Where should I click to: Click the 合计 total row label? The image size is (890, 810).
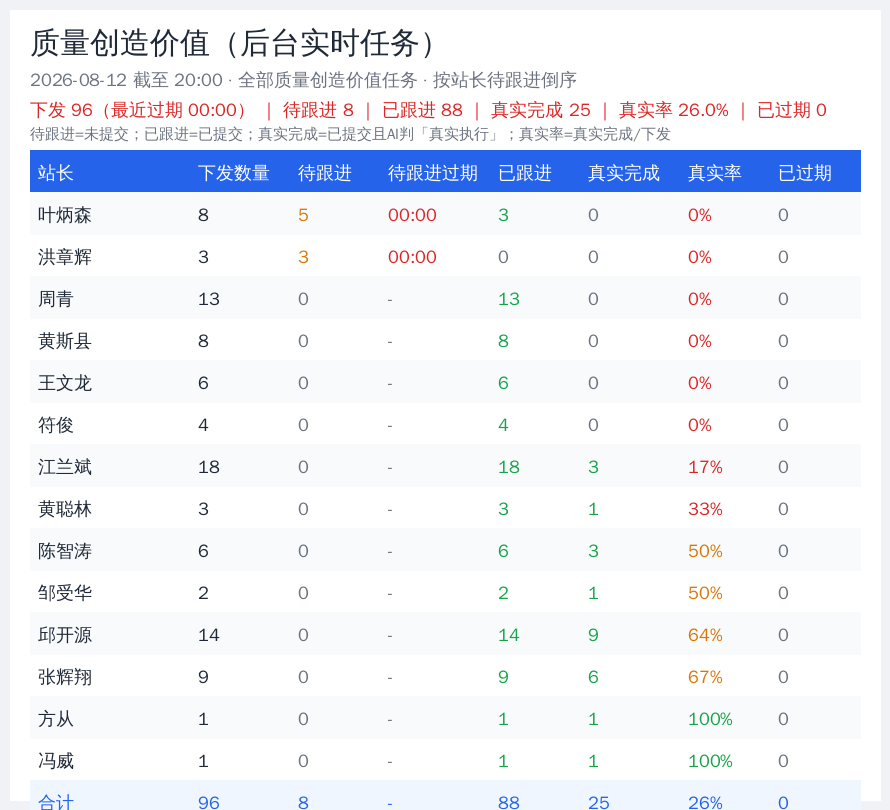click(x=56, y=803)
